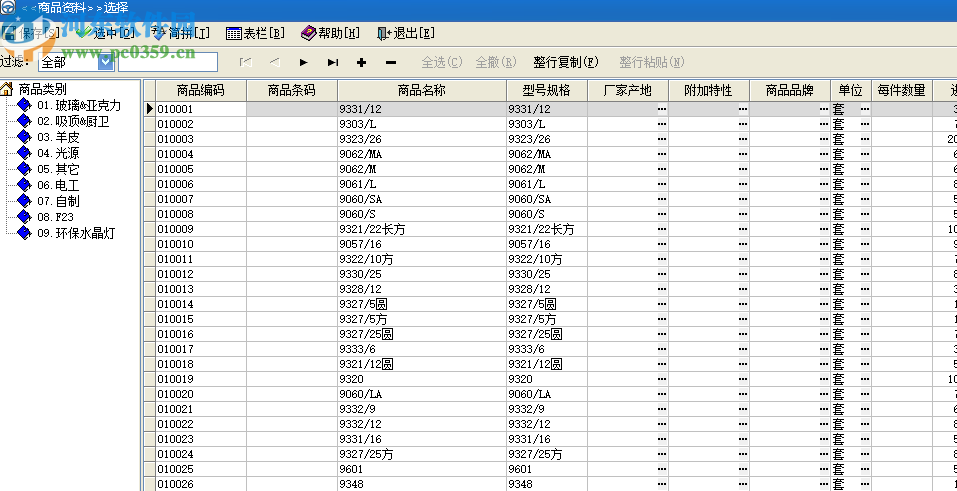Image resolution: width=957 pixels, height=491 pixels.
Task: Click the Save [S] toolbar button
Action: 31,33
